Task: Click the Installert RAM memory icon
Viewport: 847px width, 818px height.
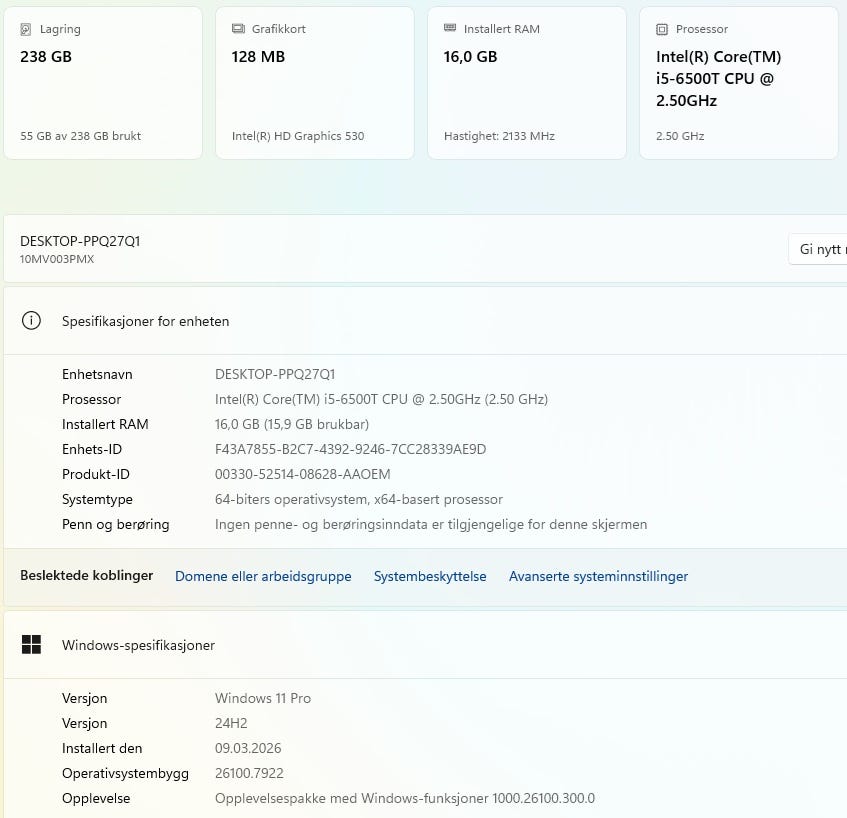Action: click(450, 30)
